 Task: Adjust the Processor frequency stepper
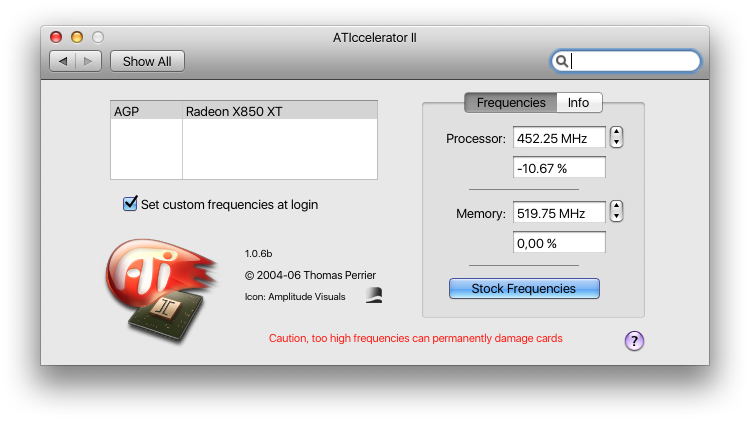click(616, 137)
